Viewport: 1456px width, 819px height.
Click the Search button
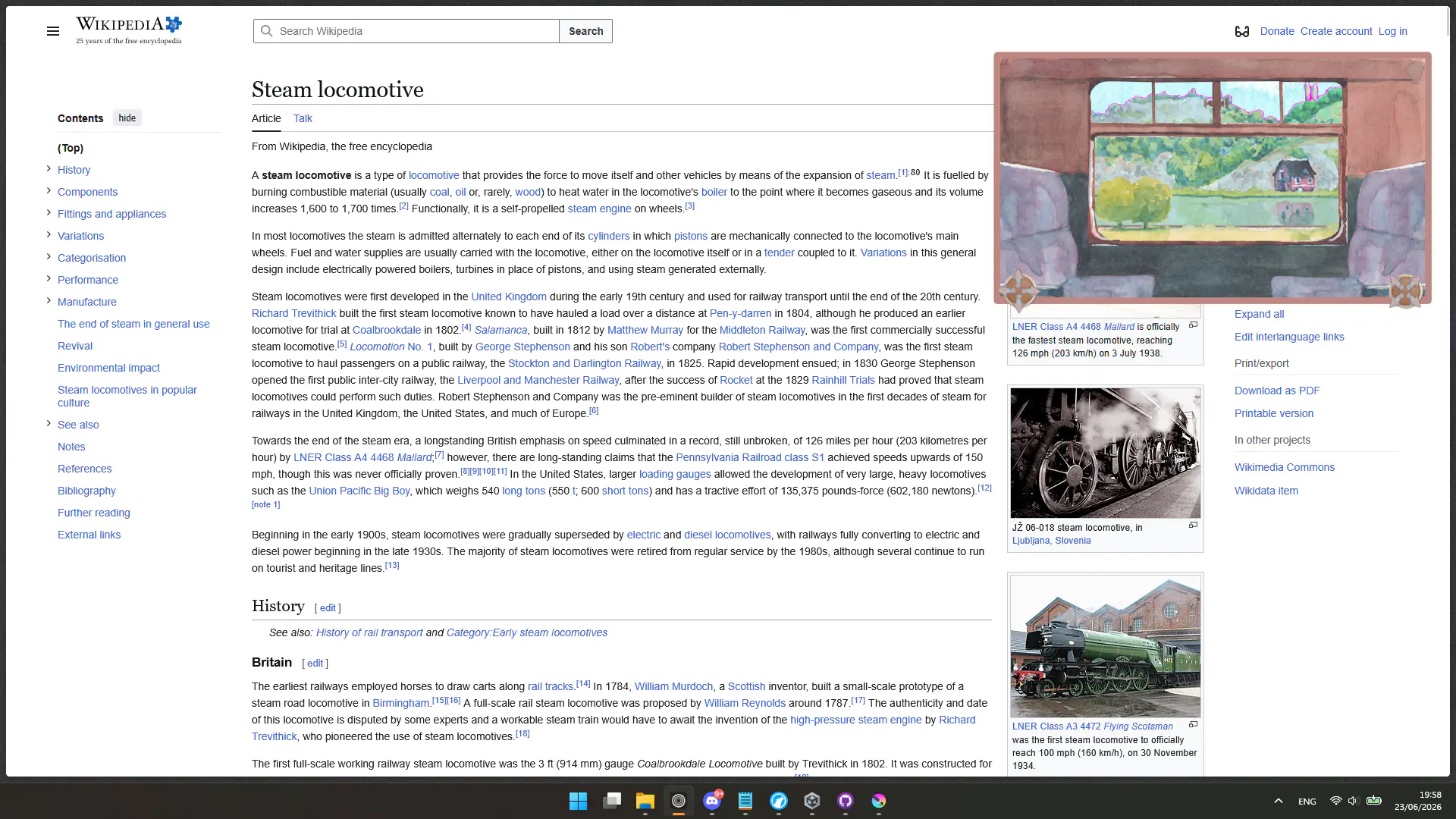(x=586, y=31)
